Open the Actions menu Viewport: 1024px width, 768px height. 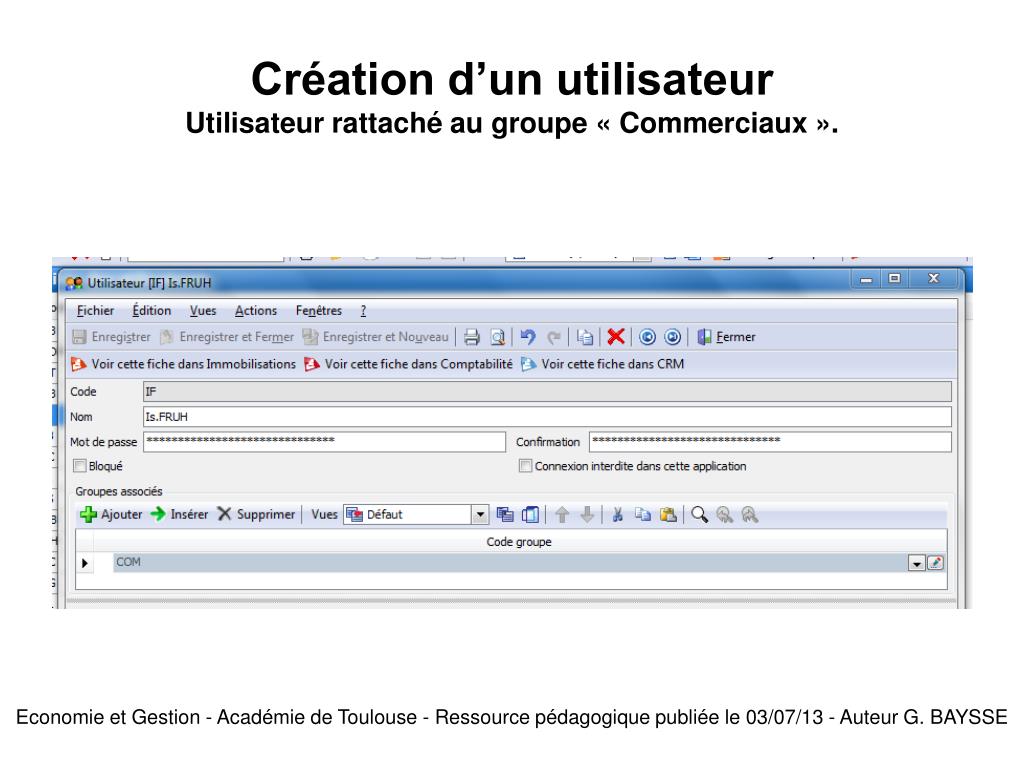(x=256, y=311)
